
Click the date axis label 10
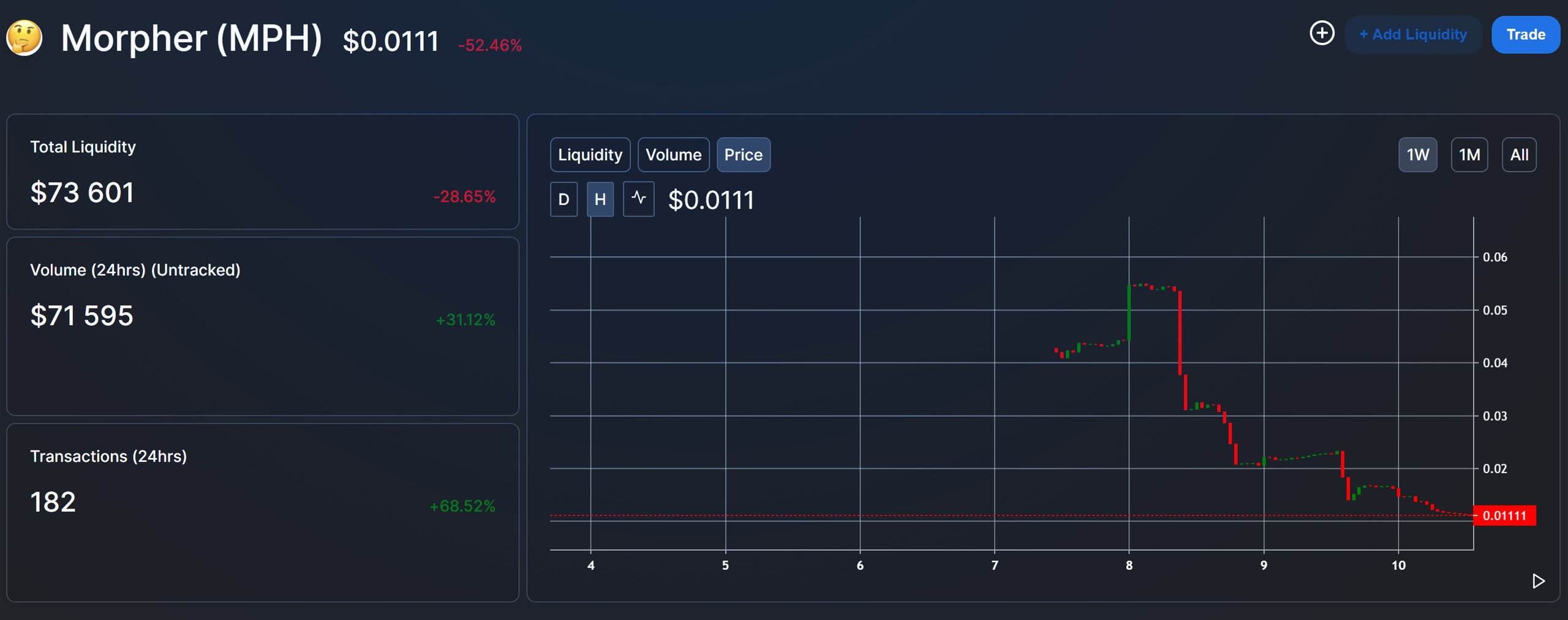1398,566
